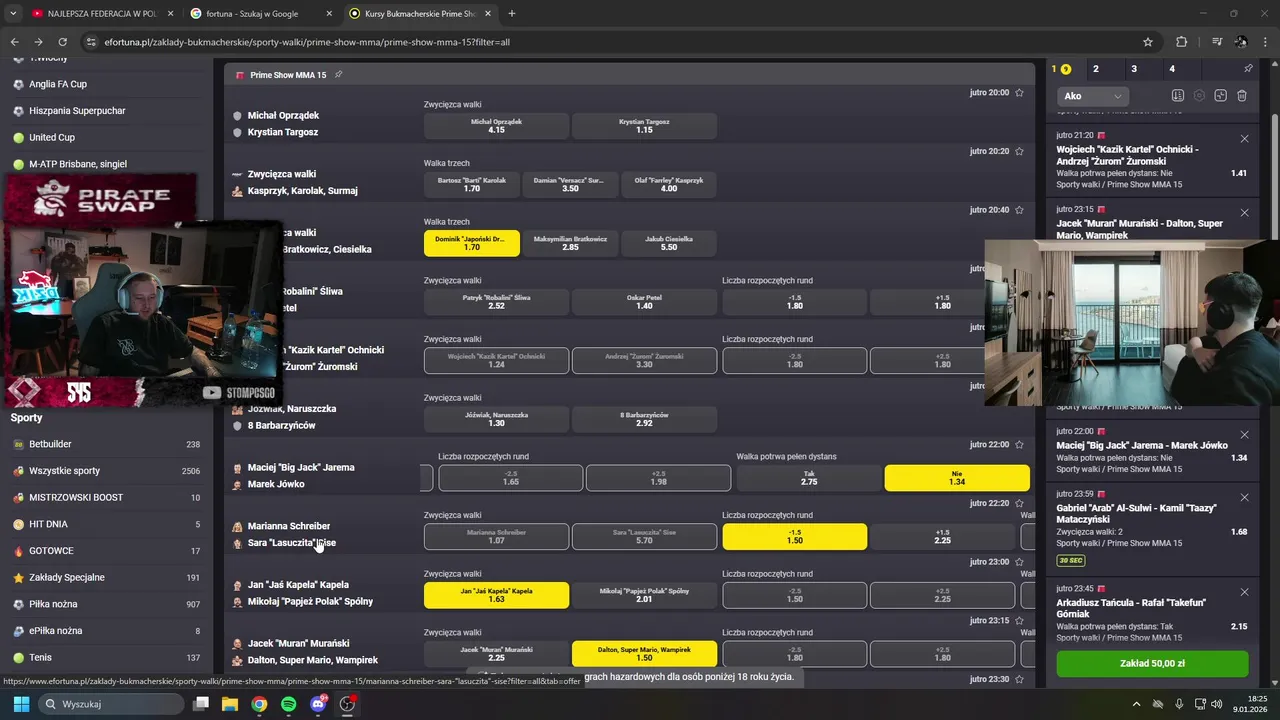Open Marianna Schreiber vs Sara Sise match
This screenshot has width=1280, height=720.
[291, 534]
